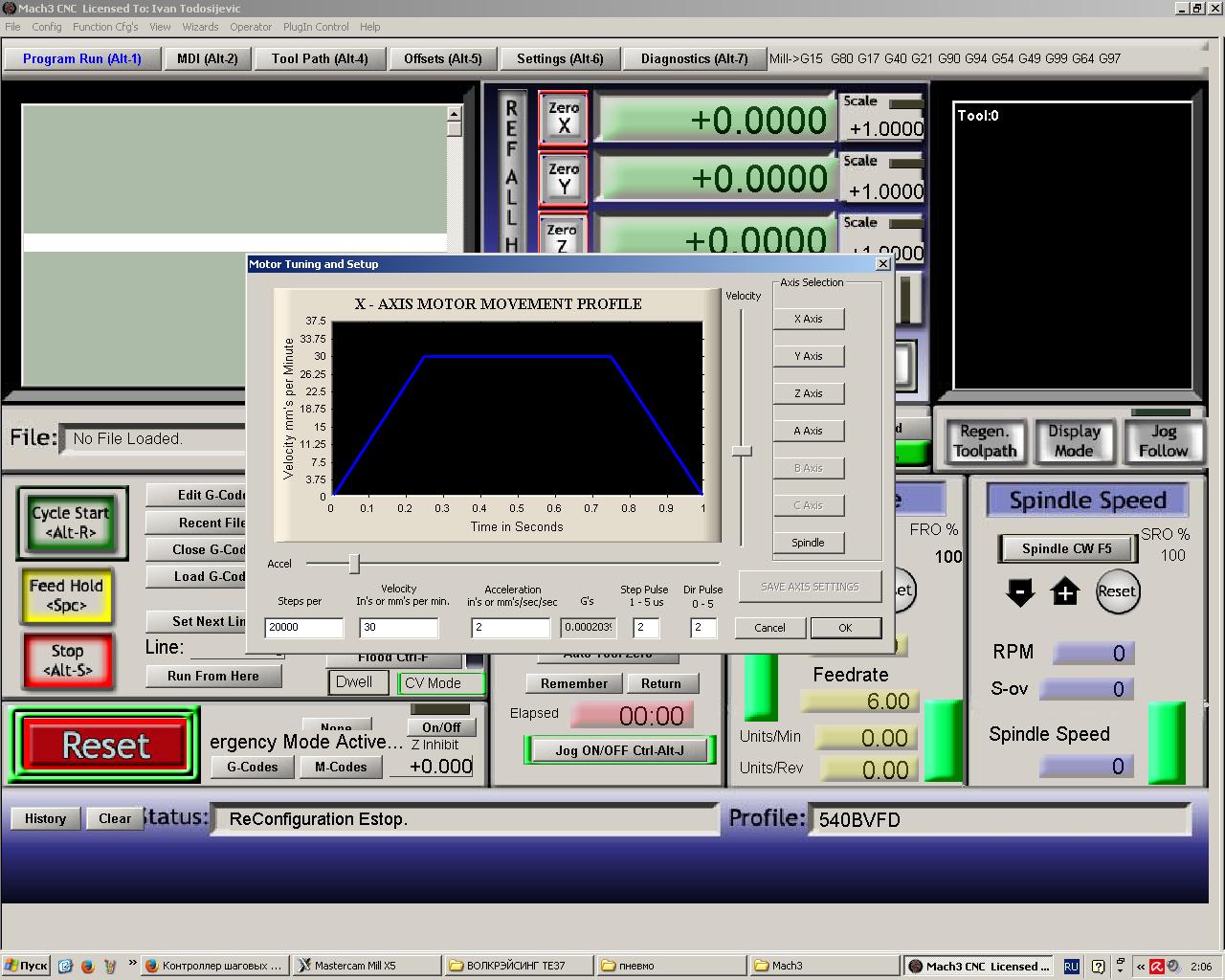Open the PlugIn Control menu

[316, 27]
